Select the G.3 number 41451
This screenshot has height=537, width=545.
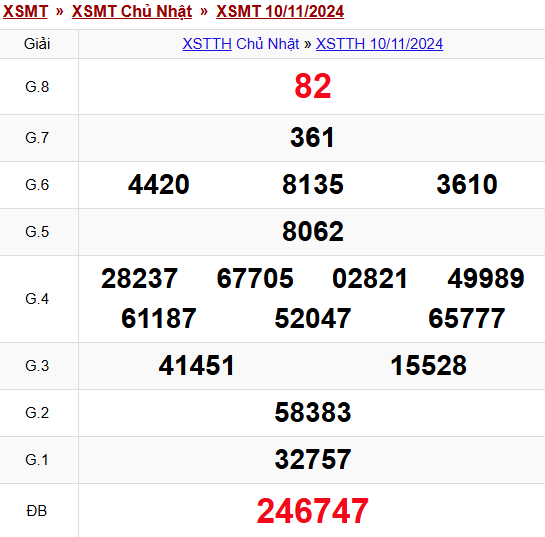click(x=196, y=366)
